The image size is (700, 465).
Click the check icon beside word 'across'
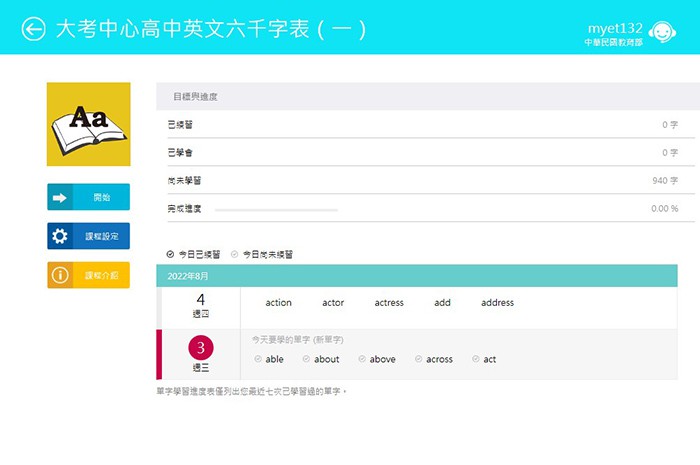pyautogui.click(x=418, y=359)
